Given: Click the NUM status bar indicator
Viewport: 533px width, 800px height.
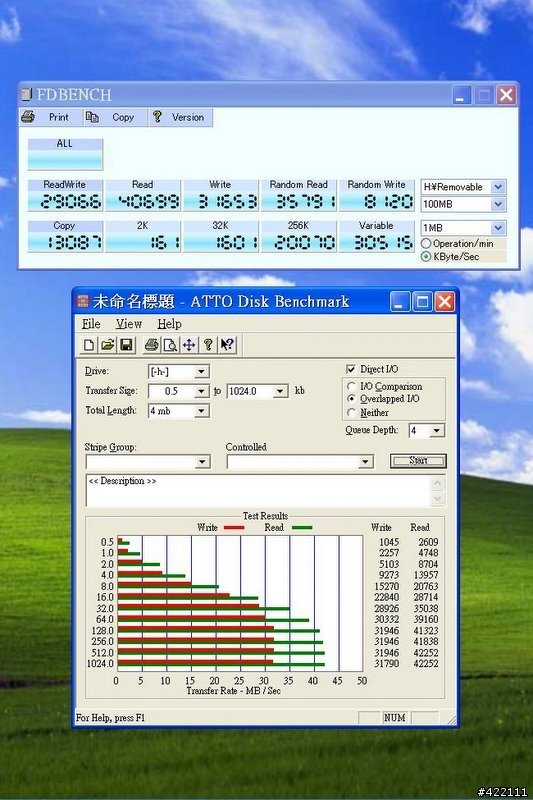Looking at the screenshot, I should tap(395, 717).
